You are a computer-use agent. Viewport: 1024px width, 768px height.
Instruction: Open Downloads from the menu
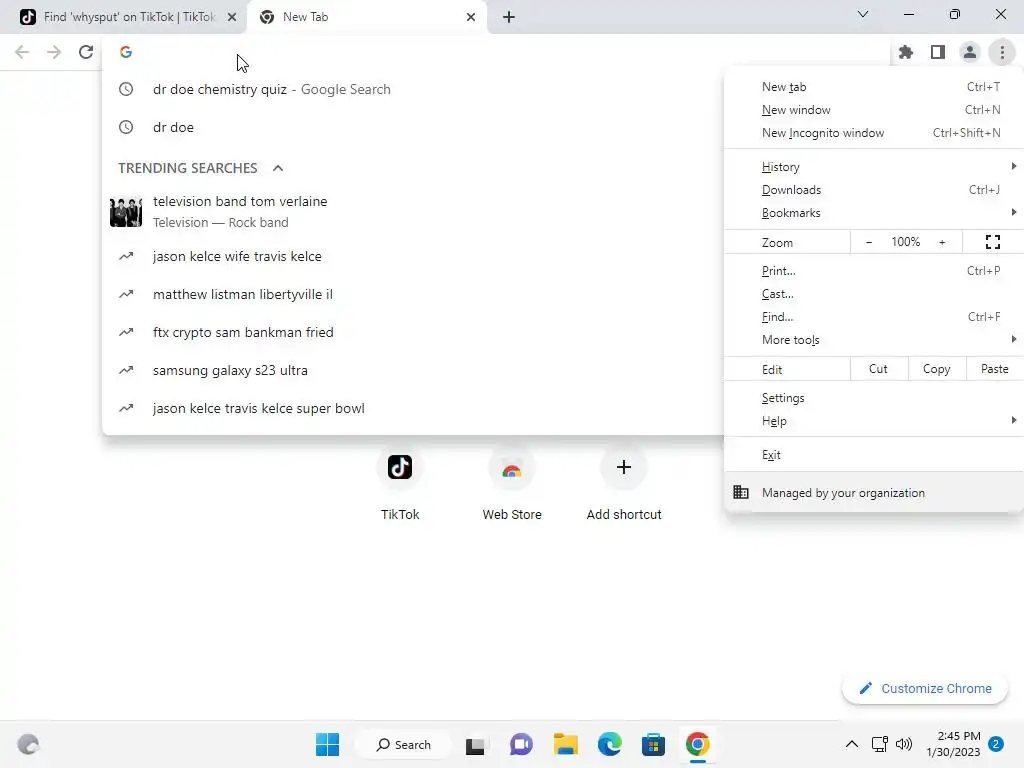874,190
